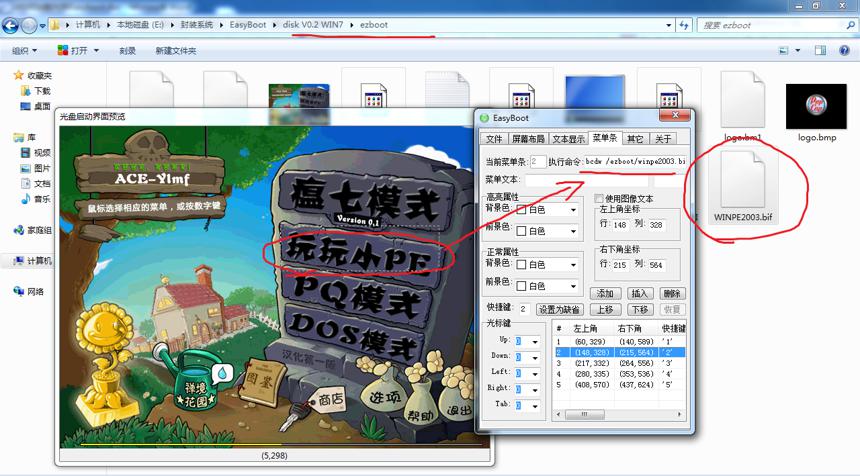Click the 设置为缺省 button
This screenshot has width=860, height=476.
point(559,309)
